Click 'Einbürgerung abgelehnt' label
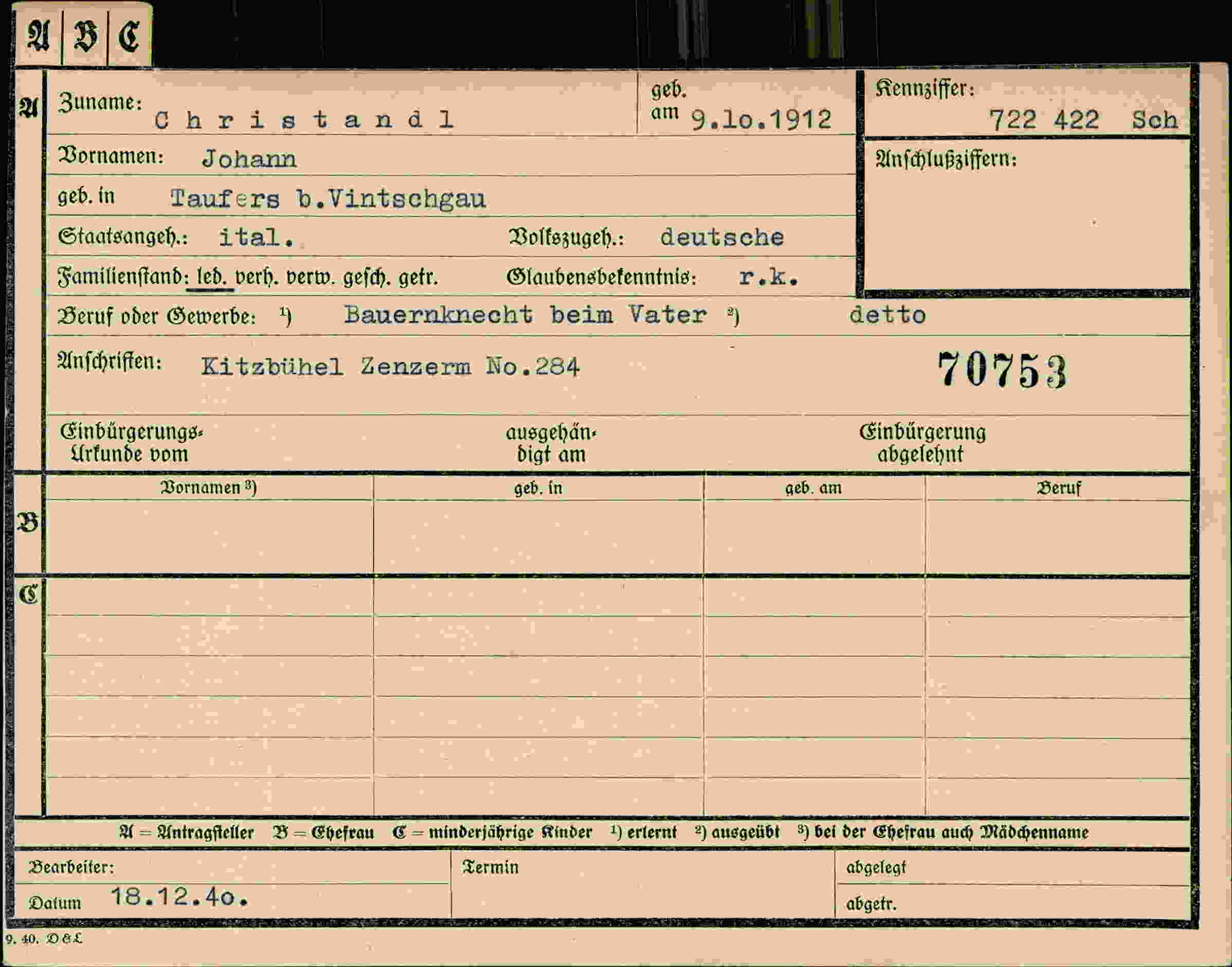1232x967 pixels. (x=922, y=443)
